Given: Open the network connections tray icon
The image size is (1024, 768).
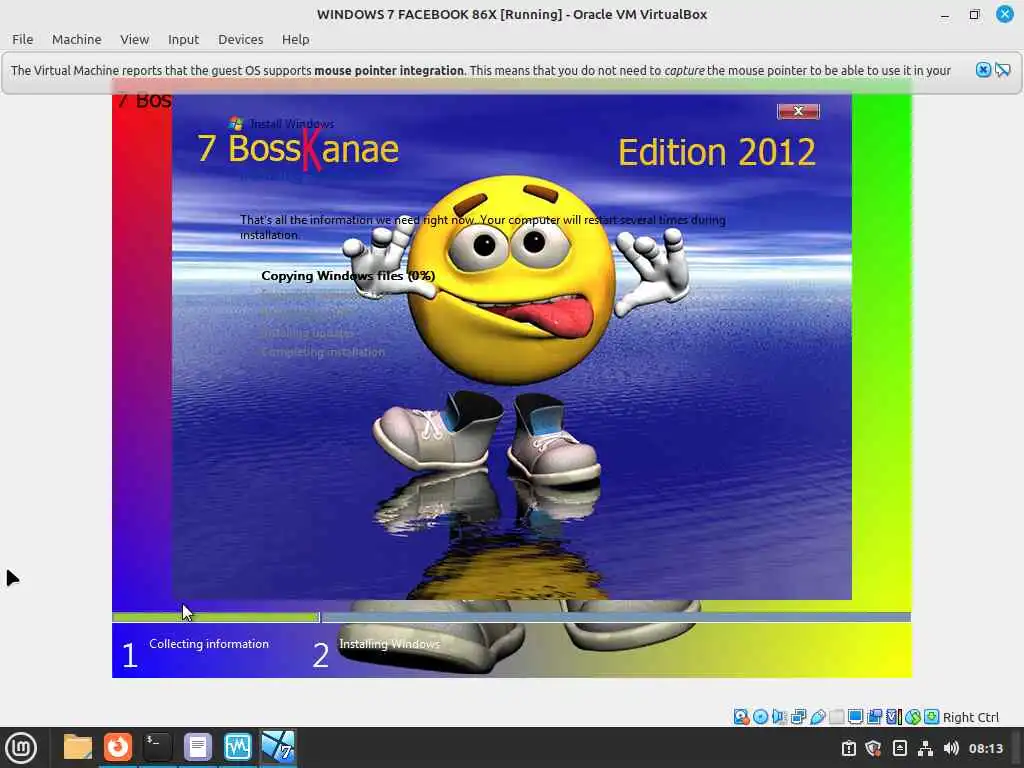Looking at the screenshot, I should click(925, 748).
